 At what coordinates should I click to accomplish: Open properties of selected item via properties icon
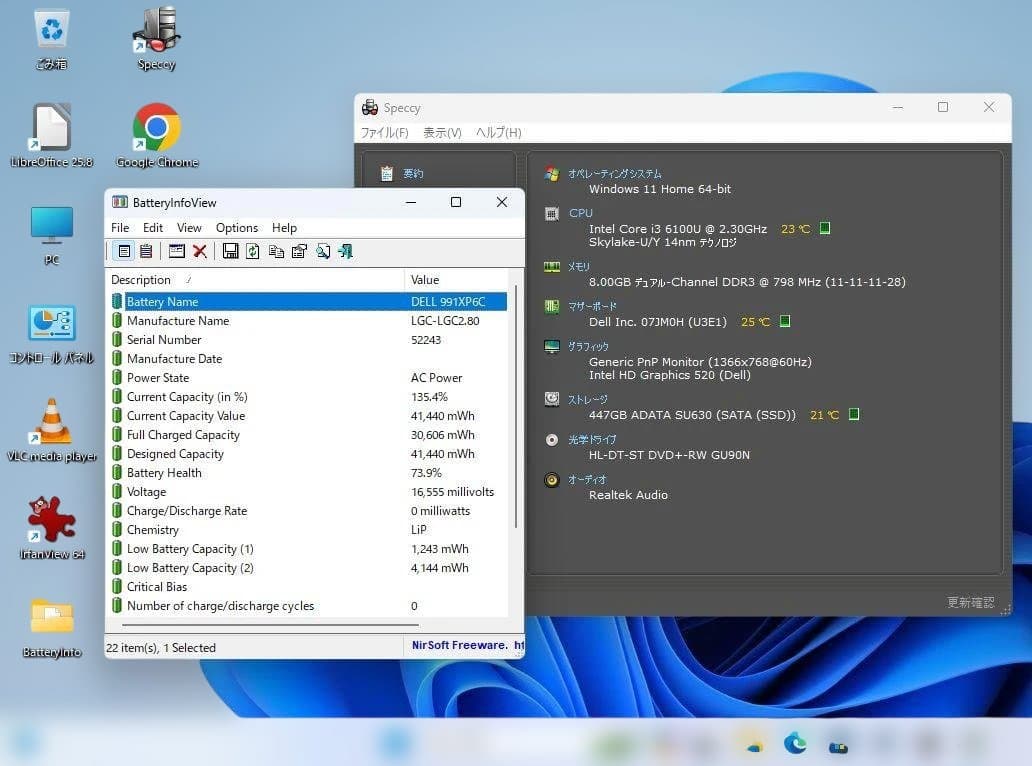(x=298, y=251)
